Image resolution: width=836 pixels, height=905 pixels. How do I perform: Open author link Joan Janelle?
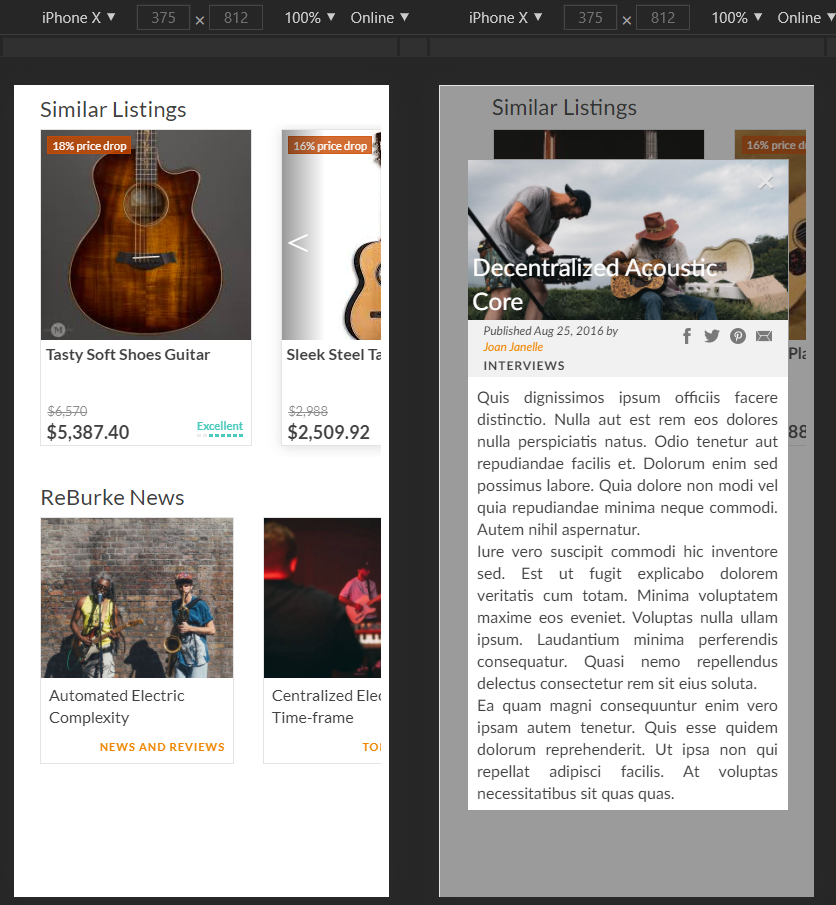pyautogui.click(x=513, y=347)
